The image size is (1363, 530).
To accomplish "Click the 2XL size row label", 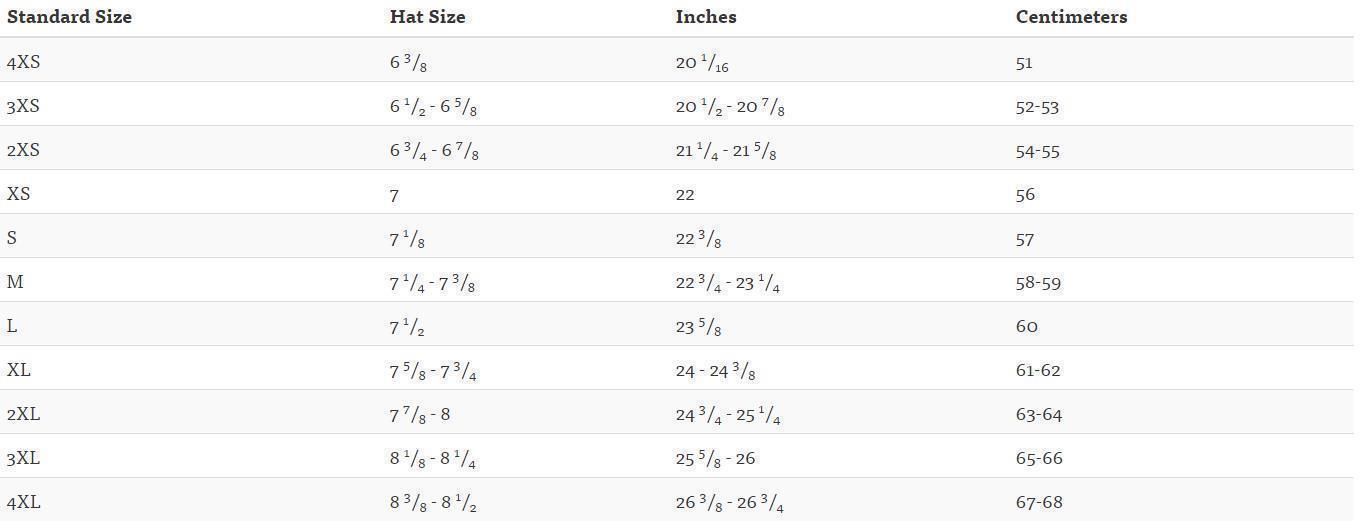I will tap(23, 414).
